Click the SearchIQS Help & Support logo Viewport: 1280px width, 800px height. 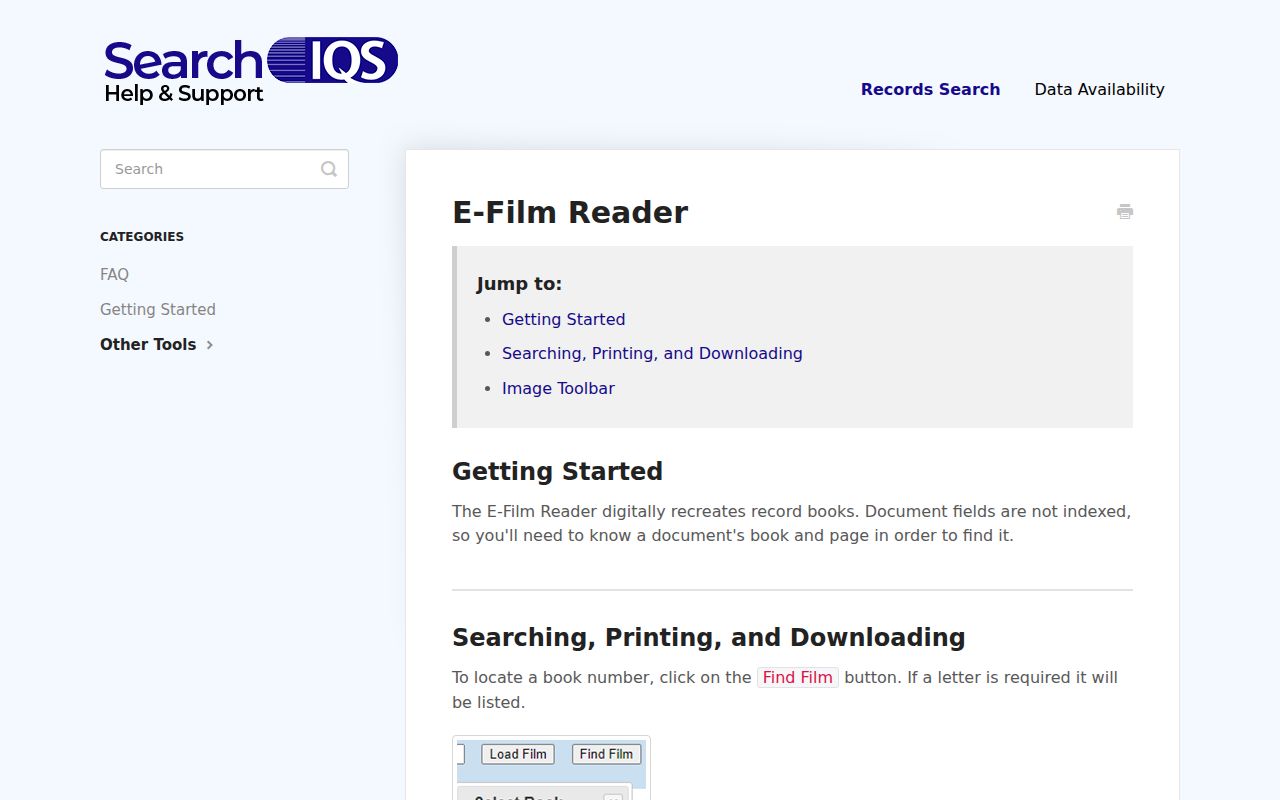pos(251,71)
